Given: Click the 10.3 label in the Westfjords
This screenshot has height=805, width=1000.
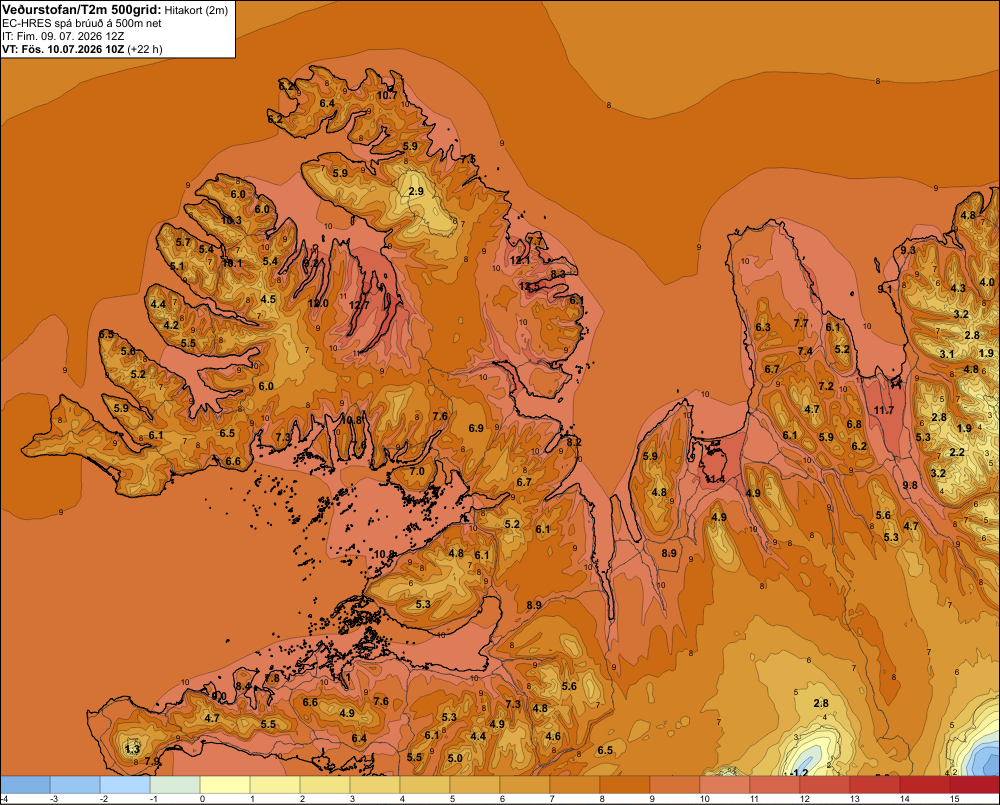Looking at the screenshot, I should (x=231, y=221).
